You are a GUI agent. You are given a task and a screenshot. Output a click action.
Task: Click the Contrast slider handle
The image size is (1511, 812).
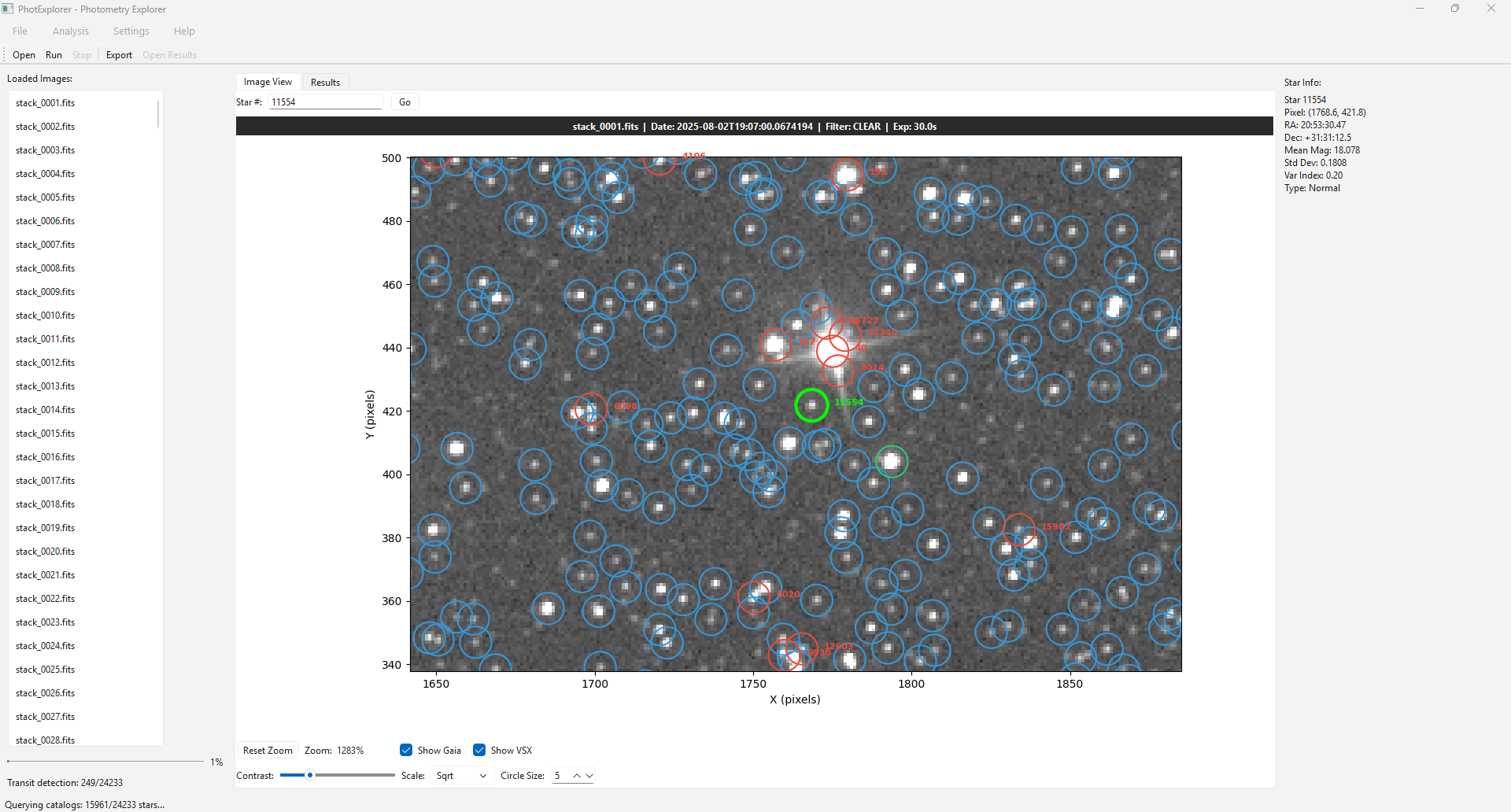310,776
